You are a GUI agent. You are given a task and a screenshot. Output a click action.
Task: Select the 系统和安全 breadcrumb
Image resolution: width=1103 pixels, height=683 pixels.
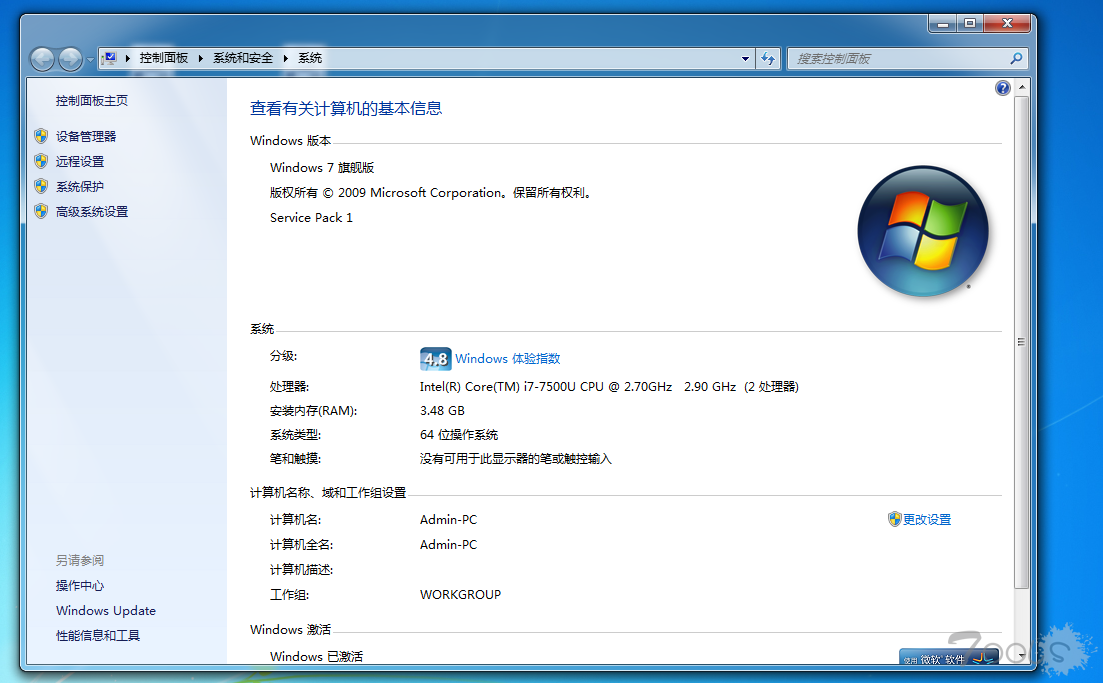243,58
